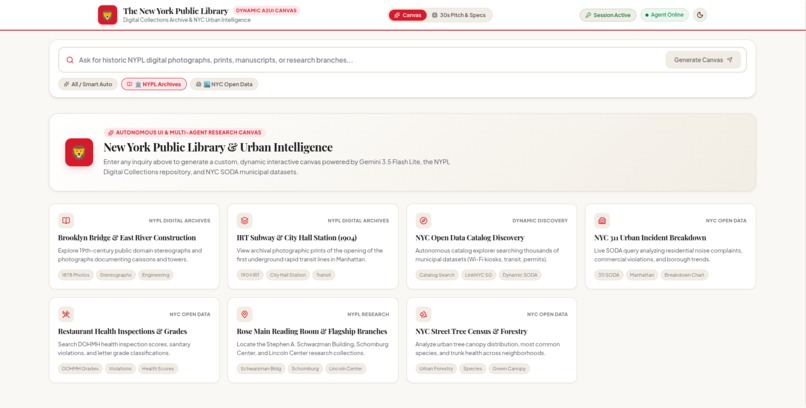This screenshot has height=408, width=806.
Task: Click the Health Scores tag
Action: point(158,368)
